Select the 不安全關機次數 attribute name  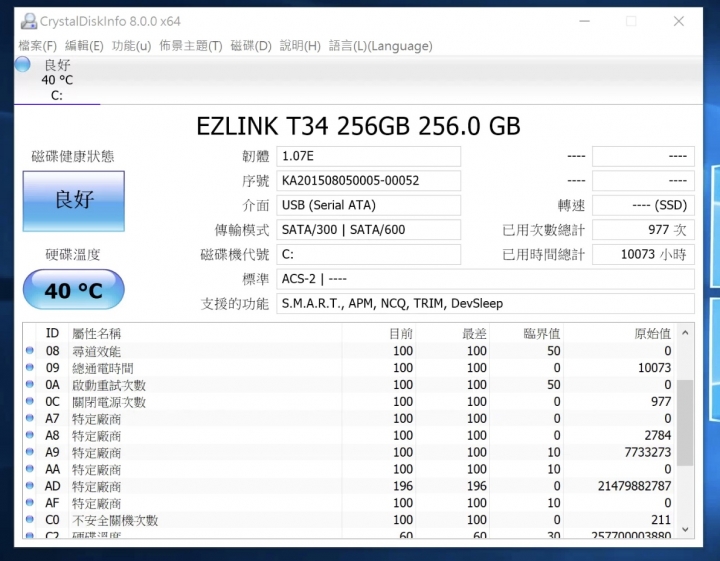coord(115,520)
